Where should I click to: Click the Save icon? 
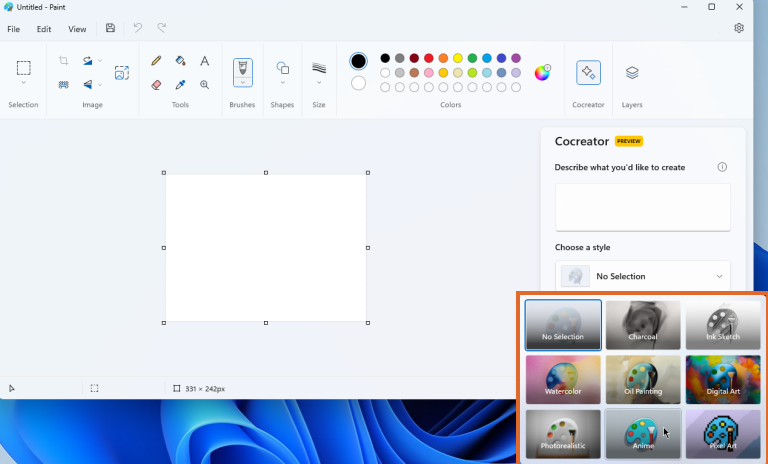click(111, 28)
